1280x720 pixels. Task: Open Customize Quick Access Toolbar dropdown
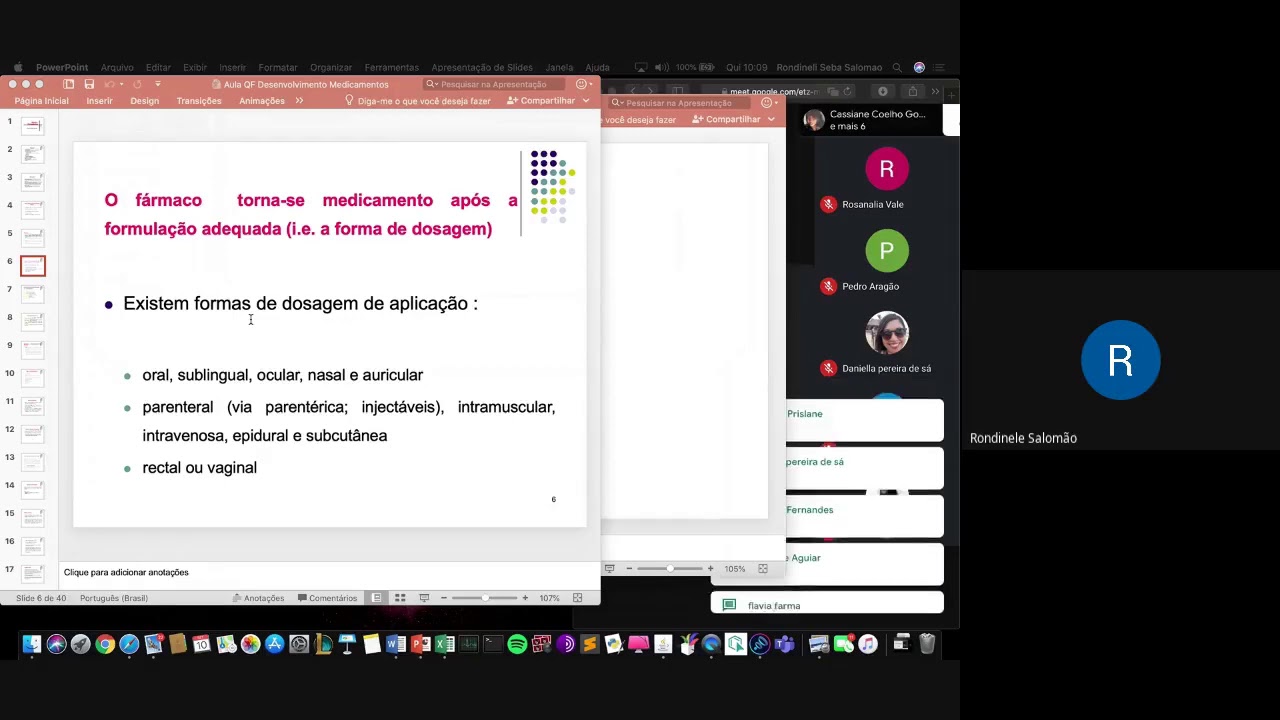pos(157,84)
